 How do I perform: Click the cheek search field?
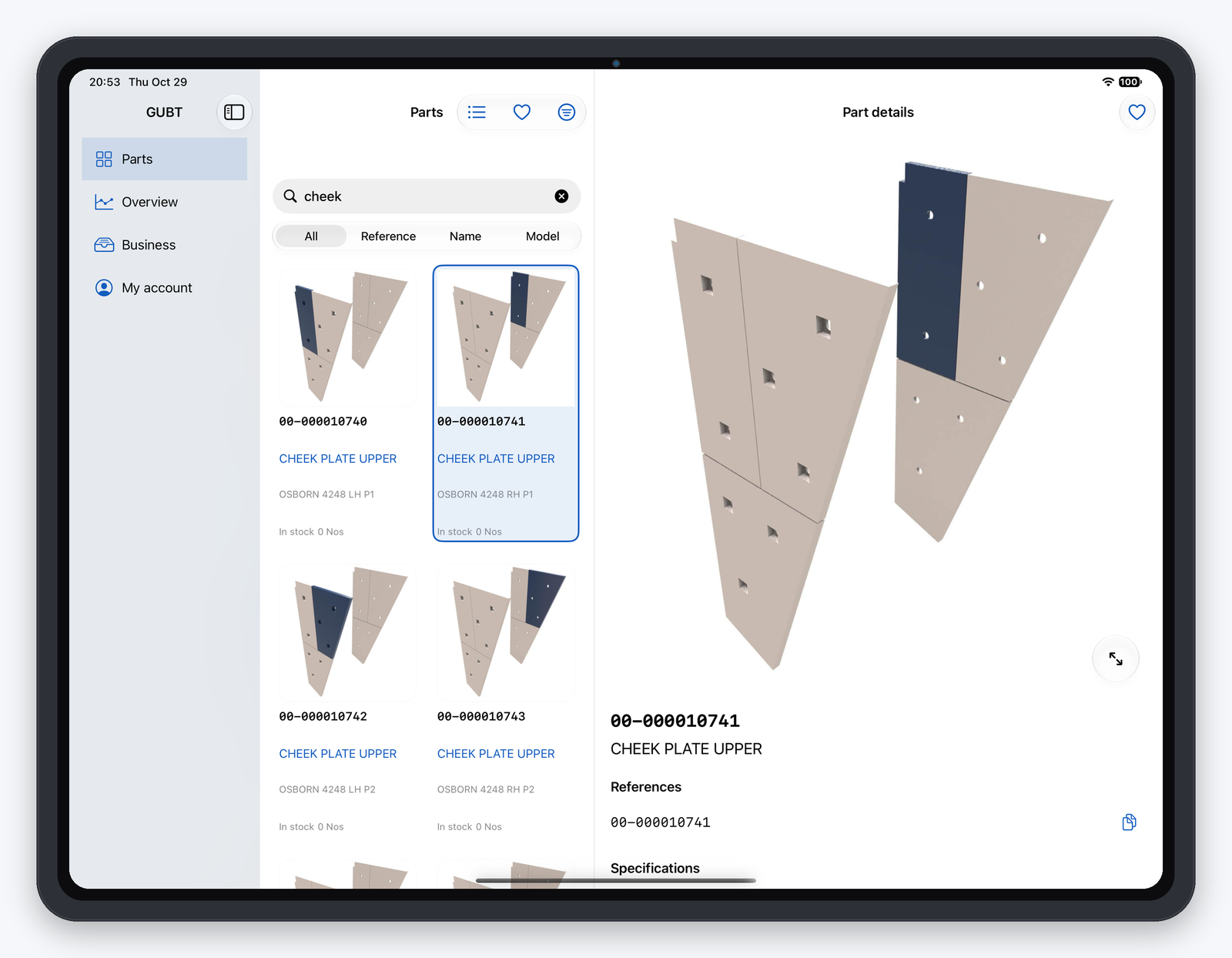click(x=427, y=196)
